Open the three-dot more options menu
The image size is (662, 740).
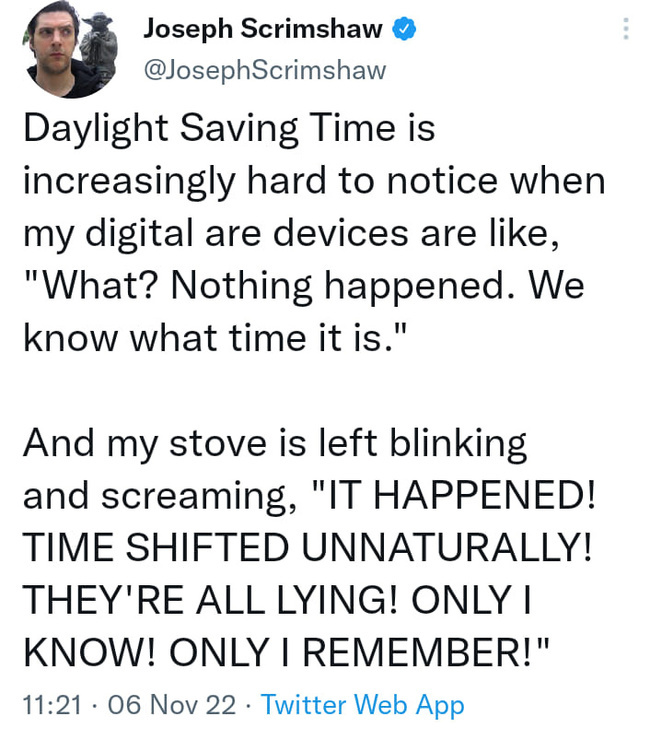coord(626,29)
